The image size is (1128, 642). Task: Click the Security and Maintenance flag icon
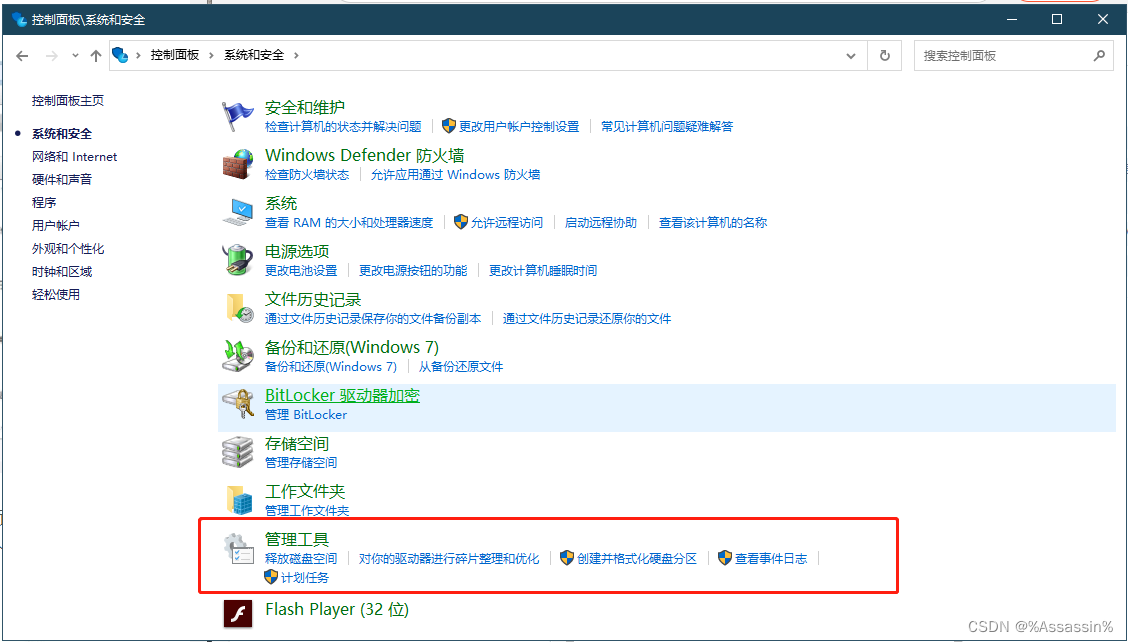(x=237, y=116)
